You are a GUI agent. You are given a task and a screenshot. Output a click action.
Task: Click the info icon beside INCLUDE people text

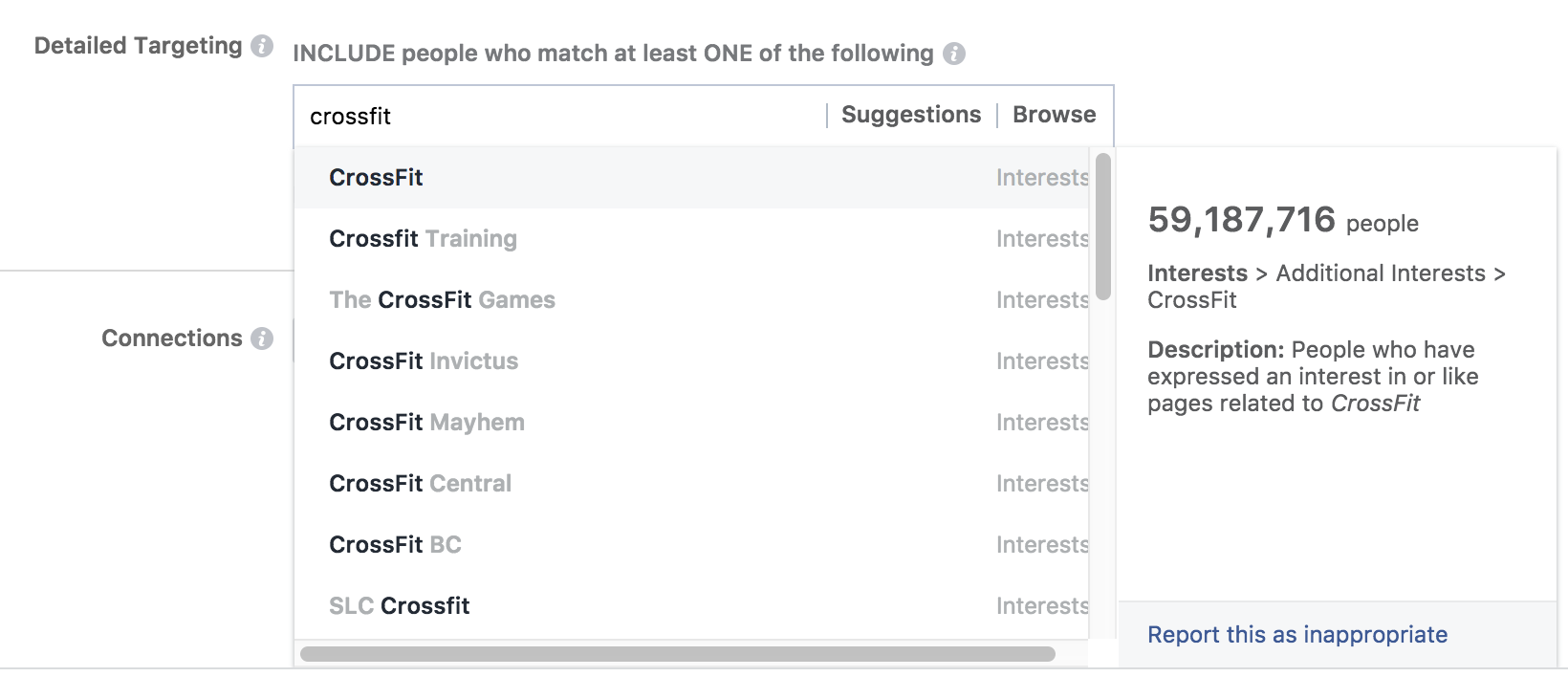pyautogui.click(x=952, y=54)
